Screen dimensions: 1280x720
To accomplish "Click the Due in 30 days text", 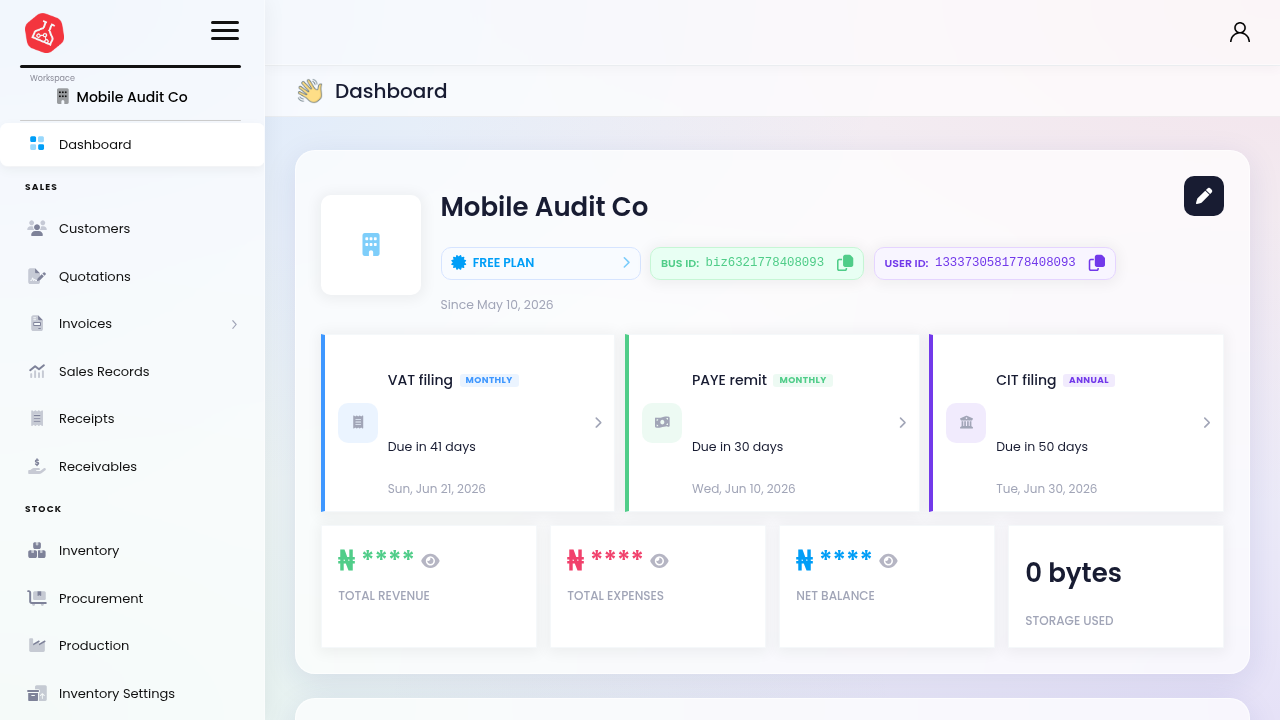I will (737, 447).
